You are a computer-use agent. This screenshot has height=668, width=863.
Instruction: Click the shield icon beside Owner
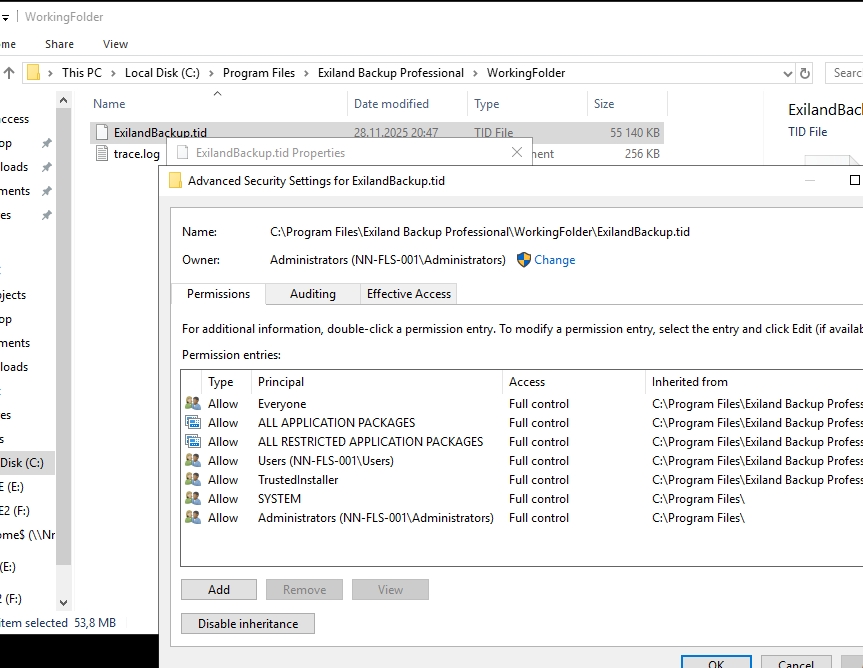[x=524, y=260]
